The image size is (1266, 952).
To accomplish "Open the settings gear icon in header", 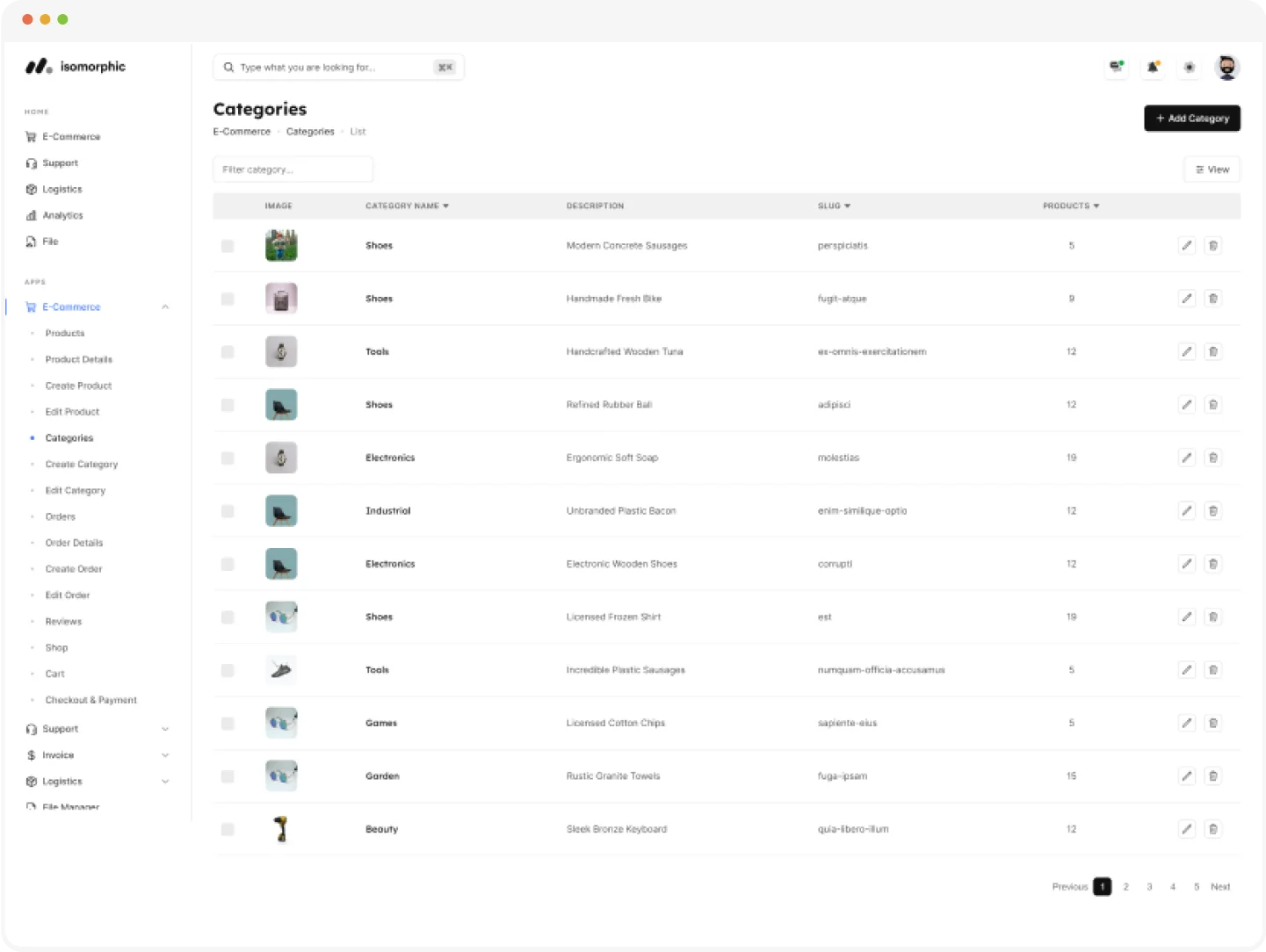I will point(1189,67).
